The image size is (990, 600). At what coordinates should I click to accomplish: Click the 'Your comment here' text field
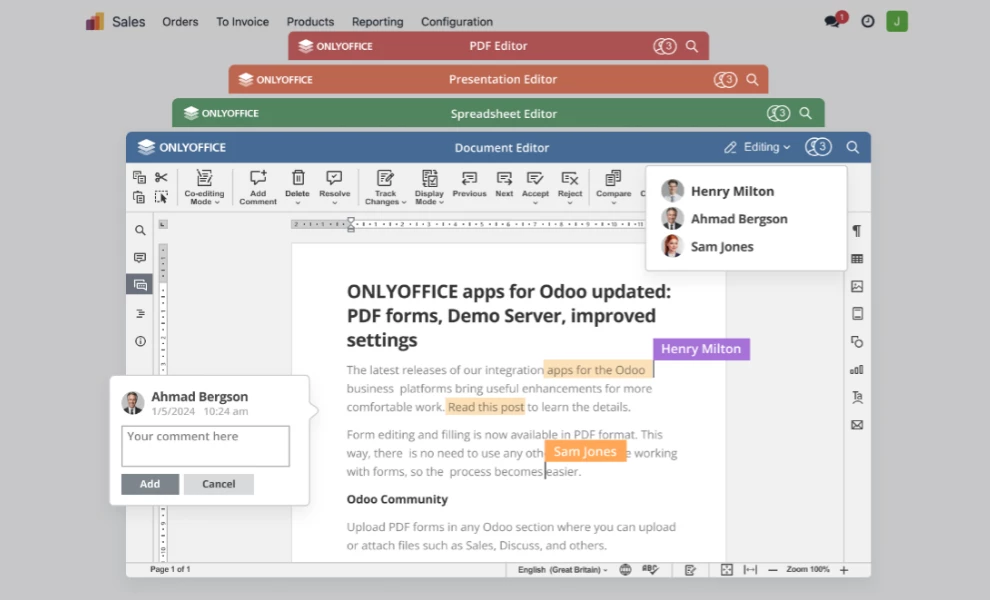click(x=205, y=446)
